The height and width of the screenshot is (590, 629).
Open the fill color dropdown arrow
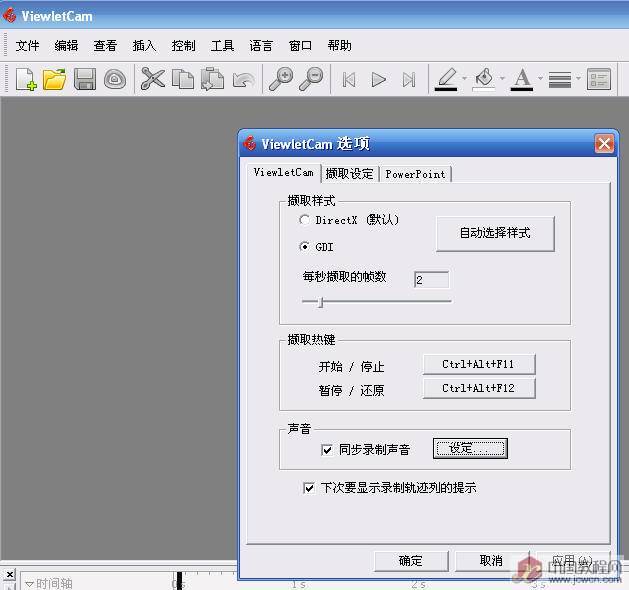coord(502,78)
